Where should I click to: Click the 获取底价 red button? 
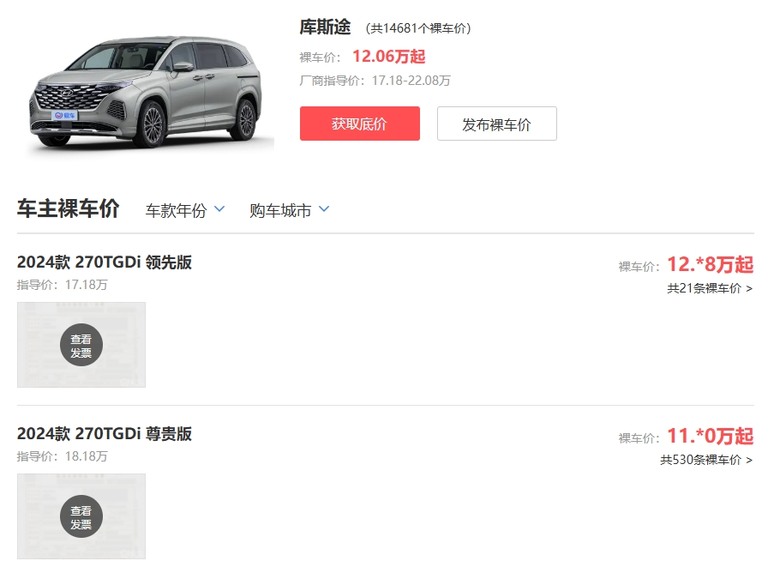360,123
